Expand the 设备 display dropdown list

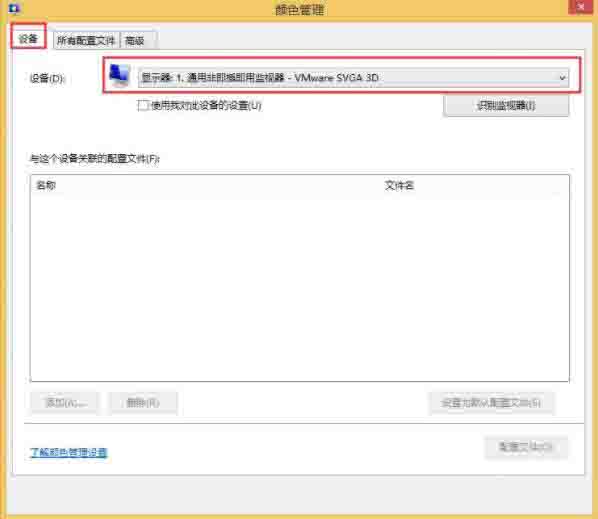coord(353,78)
